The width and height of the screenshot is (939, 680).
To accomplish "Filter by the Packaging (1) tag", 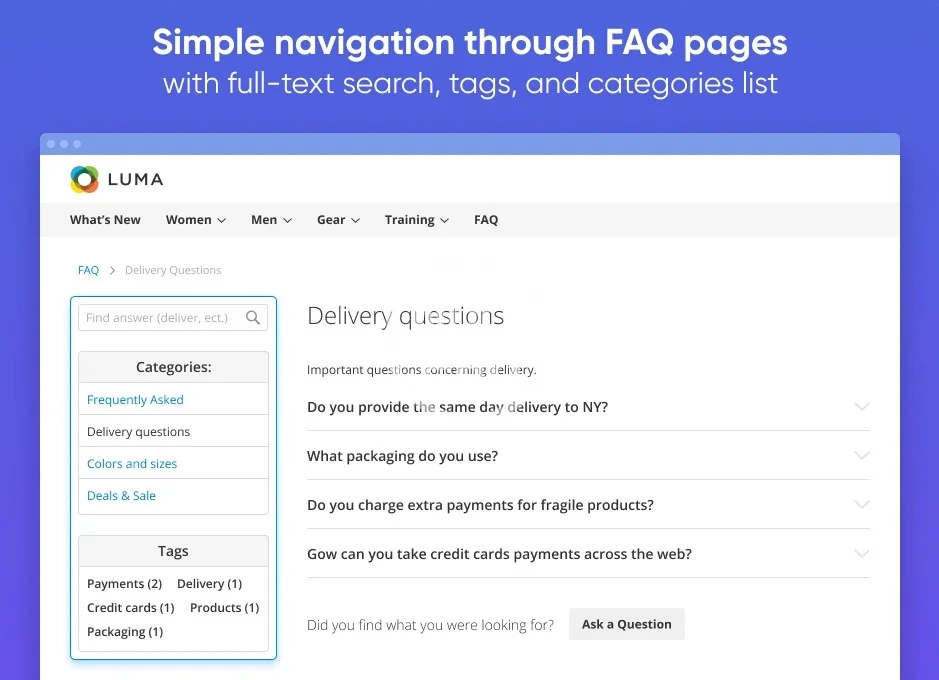I will [125, 632].
